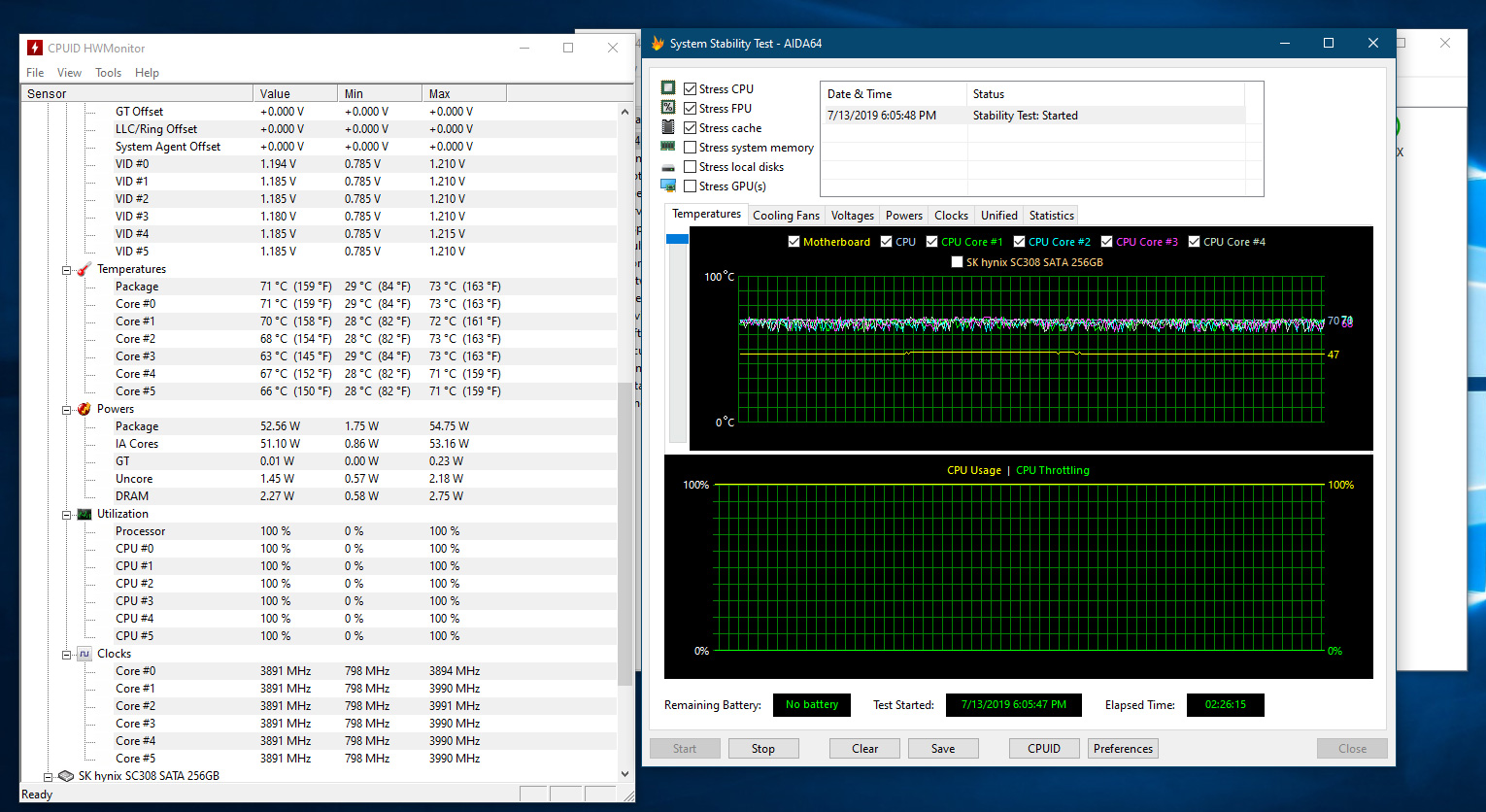Click the AIDA64 flame icon in title bar
This screenshot has width=1486, height=812.
pyautogui.click(x=658, y=44)
